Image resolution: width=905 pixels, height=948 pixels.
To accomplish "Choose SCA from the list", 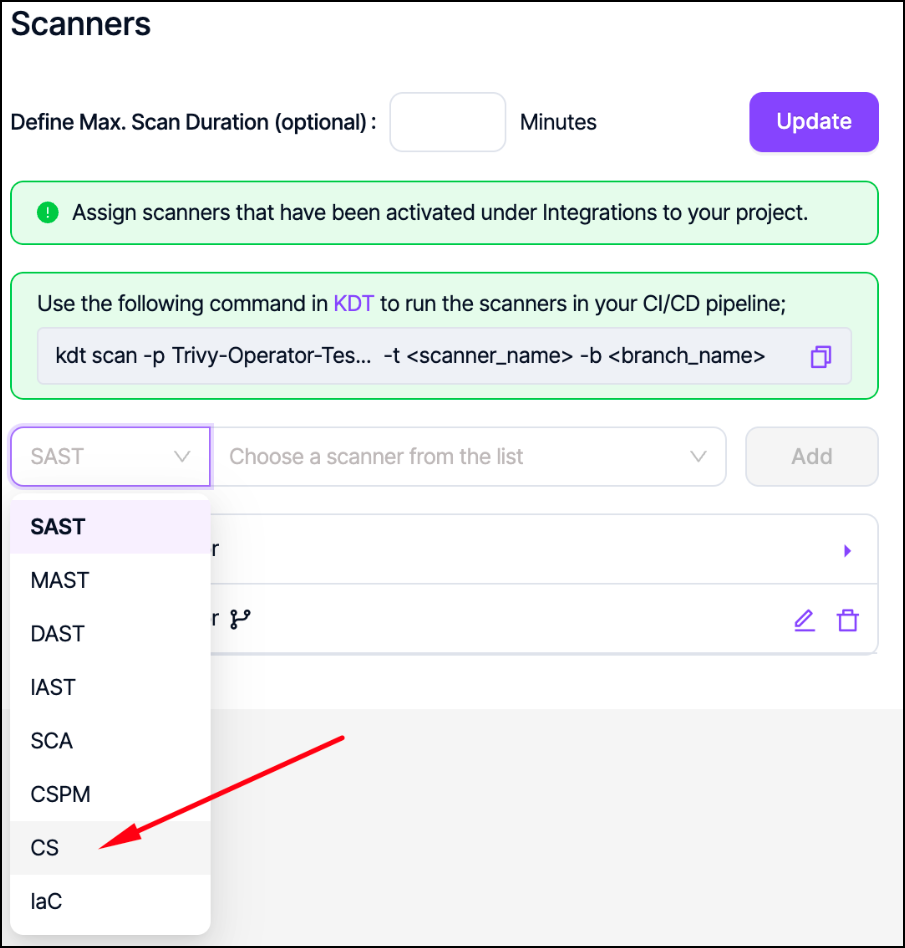I will click(x=52, y=741).
